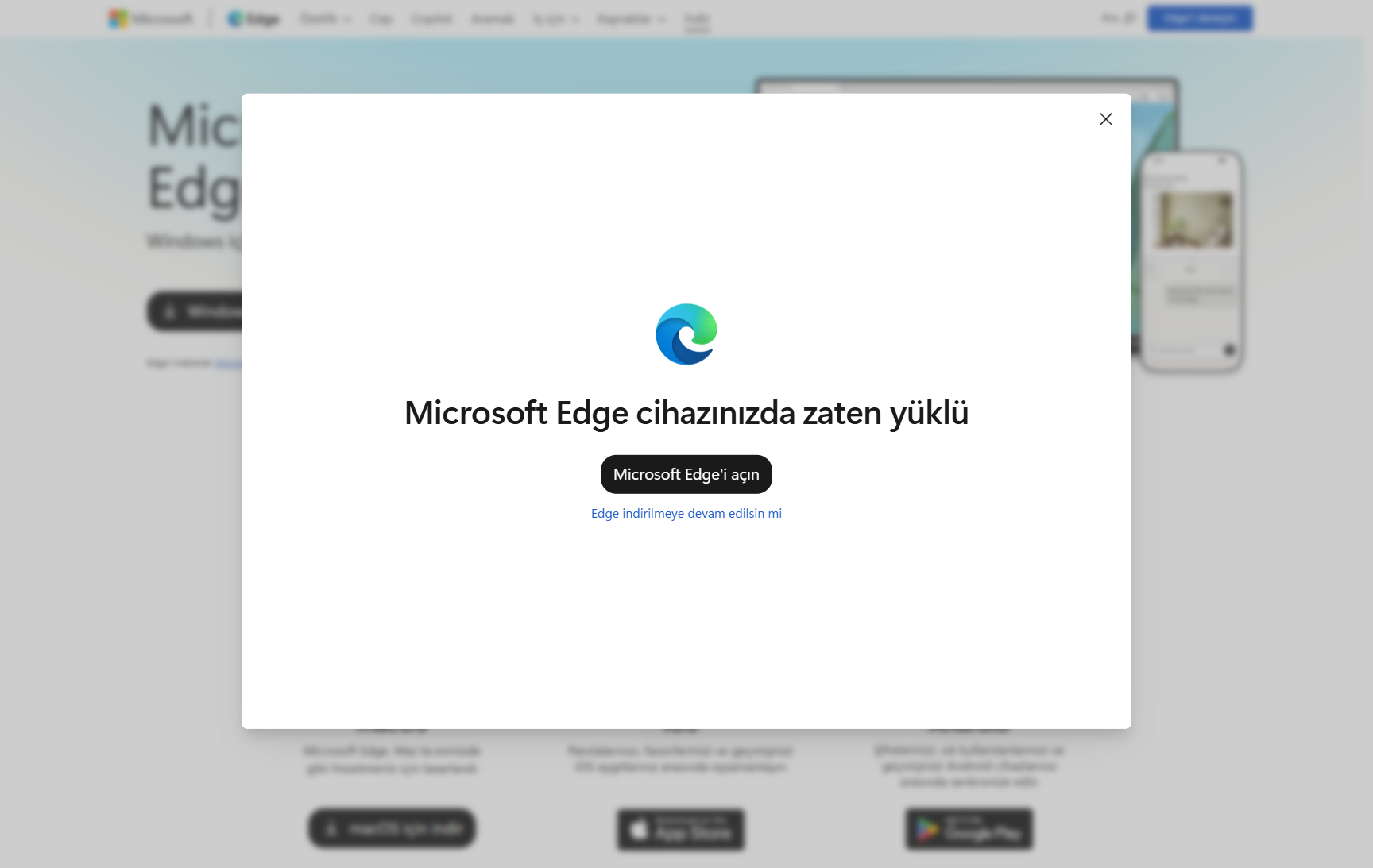Click the blue button in the page header

tap(1200, 18)
